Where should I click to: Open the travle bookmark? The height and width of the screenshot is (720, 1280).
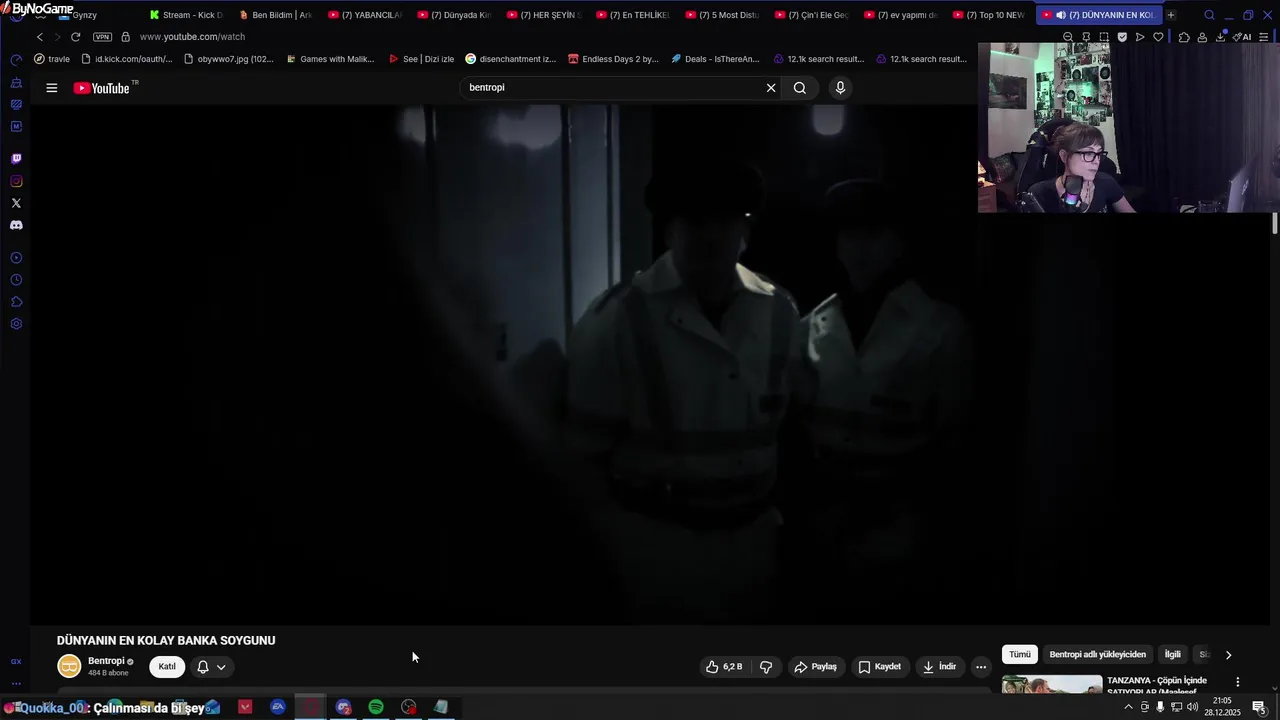(52, 59)
